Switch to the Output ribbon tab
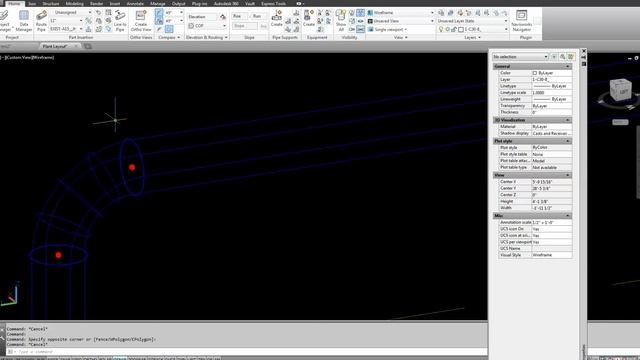The height and width of the screenshot is (360, 640). (178, 3)
